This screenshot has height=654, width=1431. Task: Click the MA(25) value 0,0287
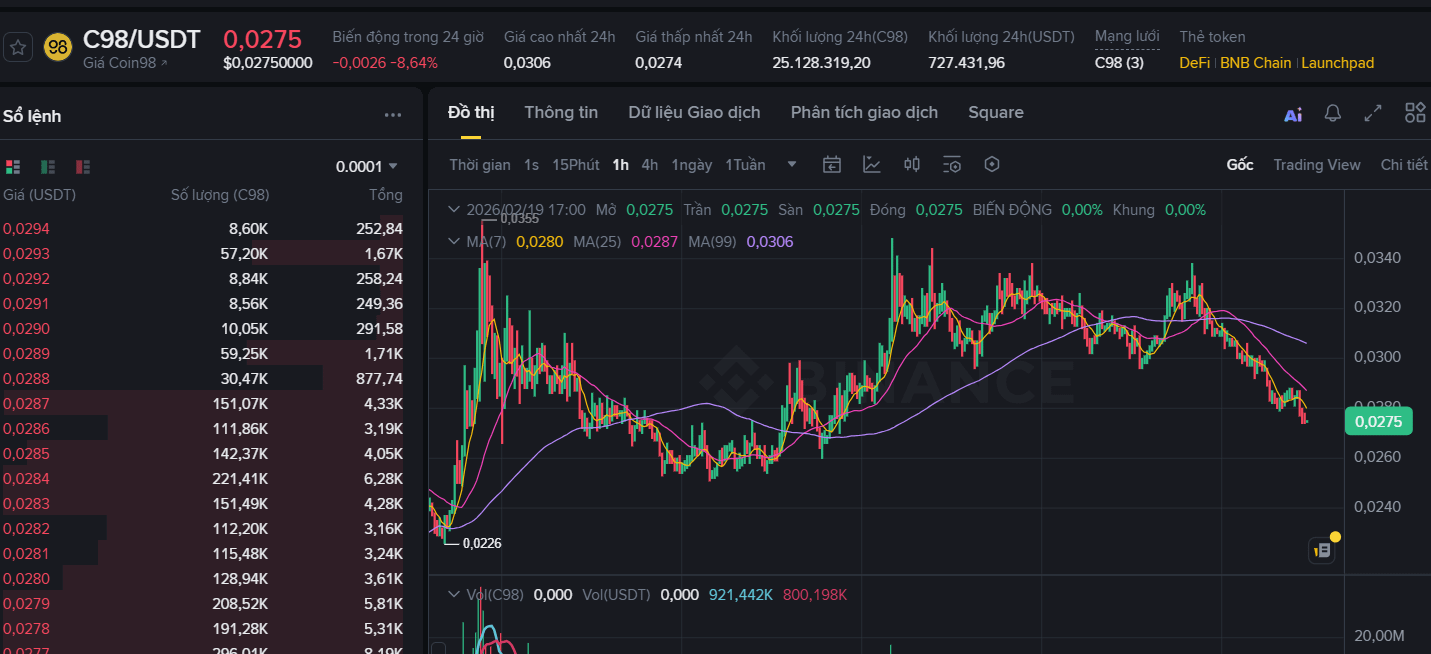coord(654,241)
